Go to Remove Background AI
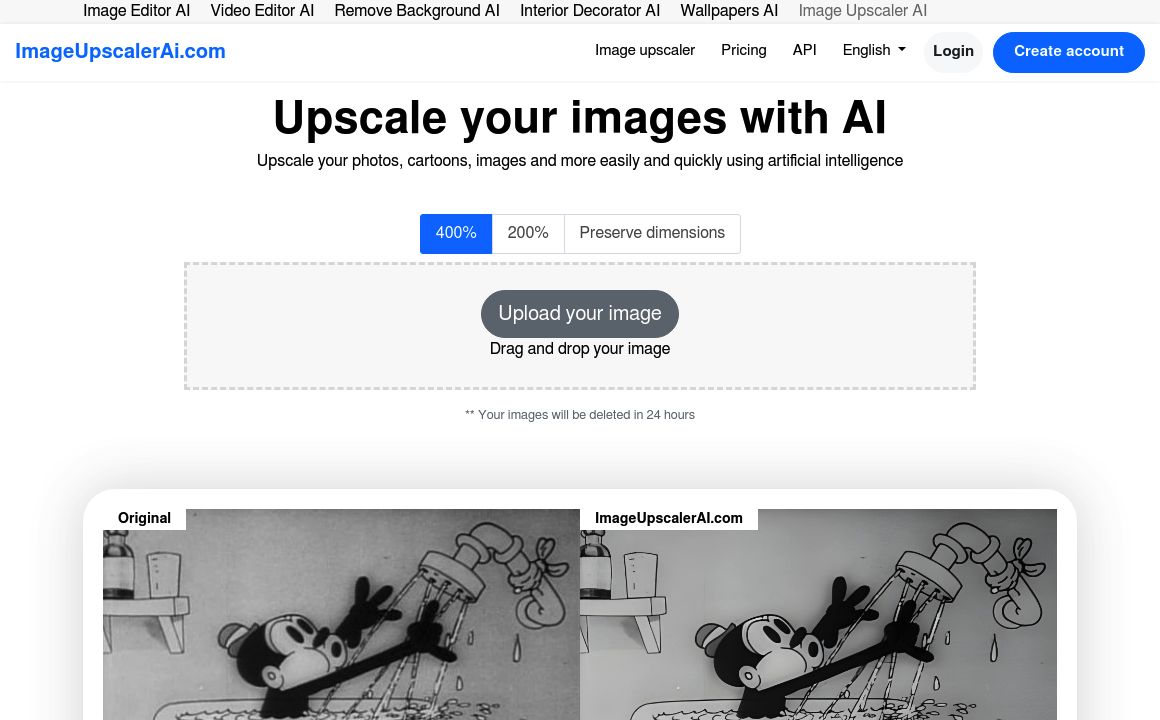The height and width of the screenshot is (720, 1160). pos(417,11)
